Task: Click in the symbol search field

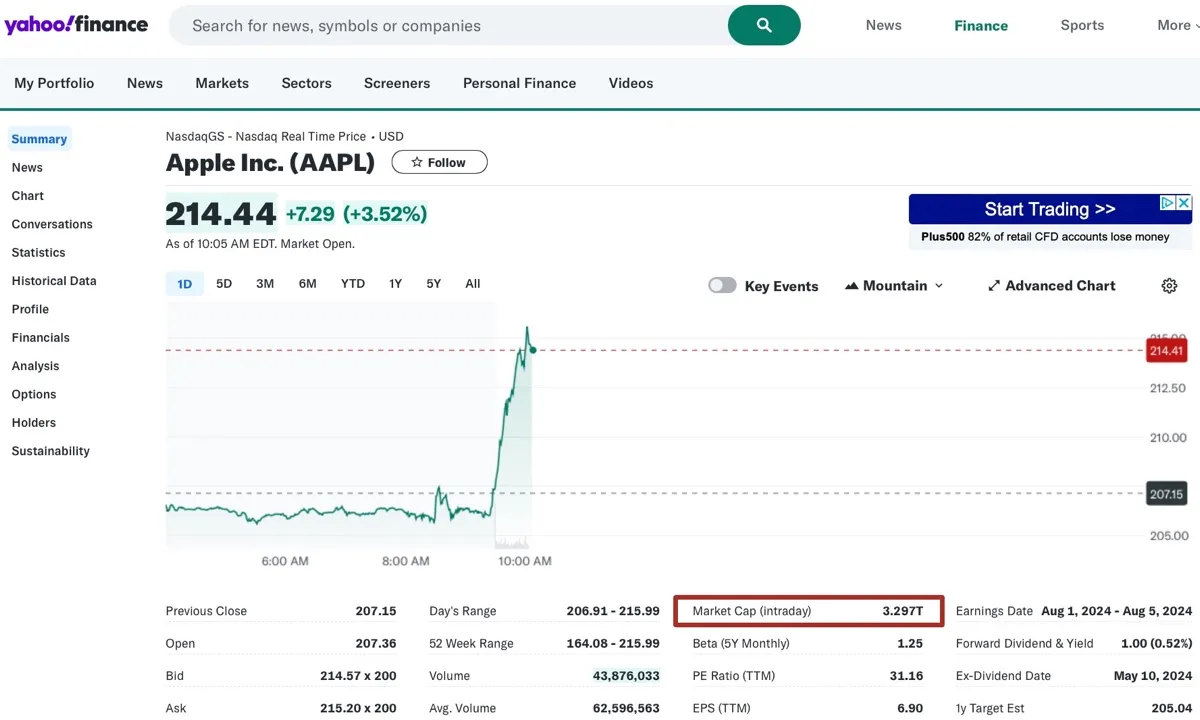Action: coord(450,26)
